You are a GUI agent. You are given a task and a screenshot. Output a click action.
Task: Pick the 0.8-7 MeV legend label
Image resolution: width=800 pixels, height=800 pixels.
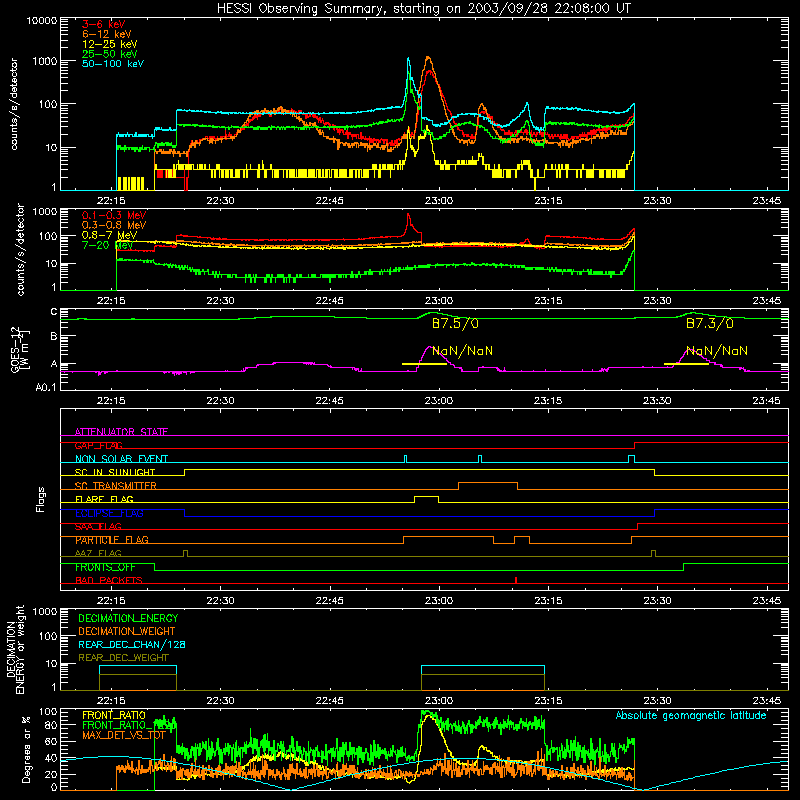[109, 235]
